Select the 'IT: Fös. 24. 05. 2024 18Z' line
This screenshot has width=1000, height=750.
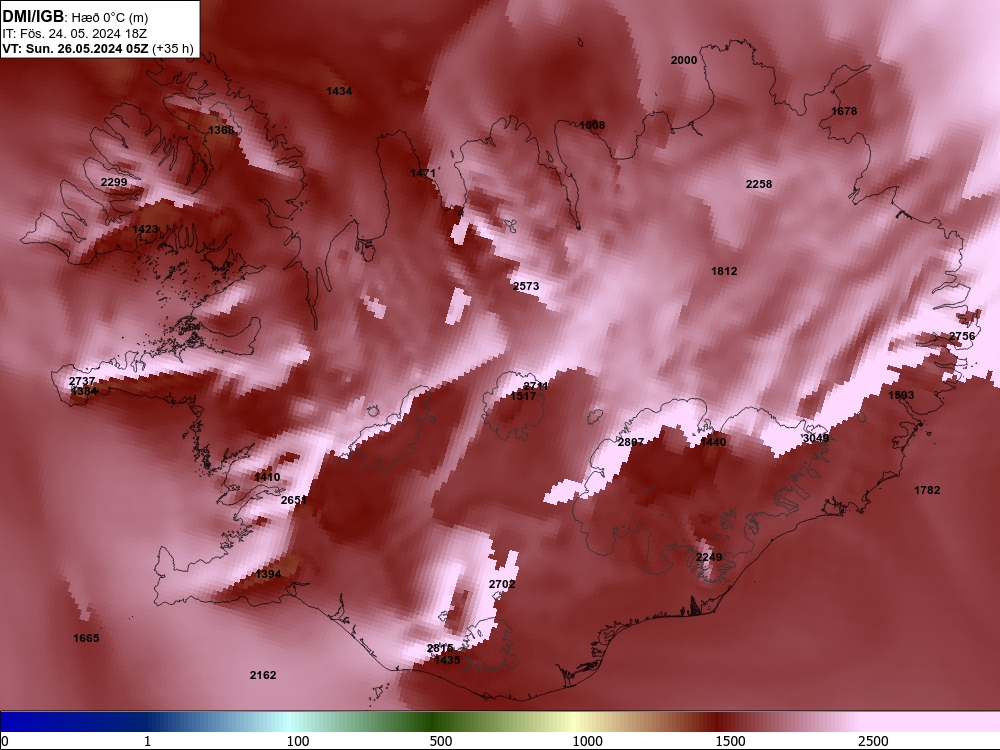click(x=75, y=34)
